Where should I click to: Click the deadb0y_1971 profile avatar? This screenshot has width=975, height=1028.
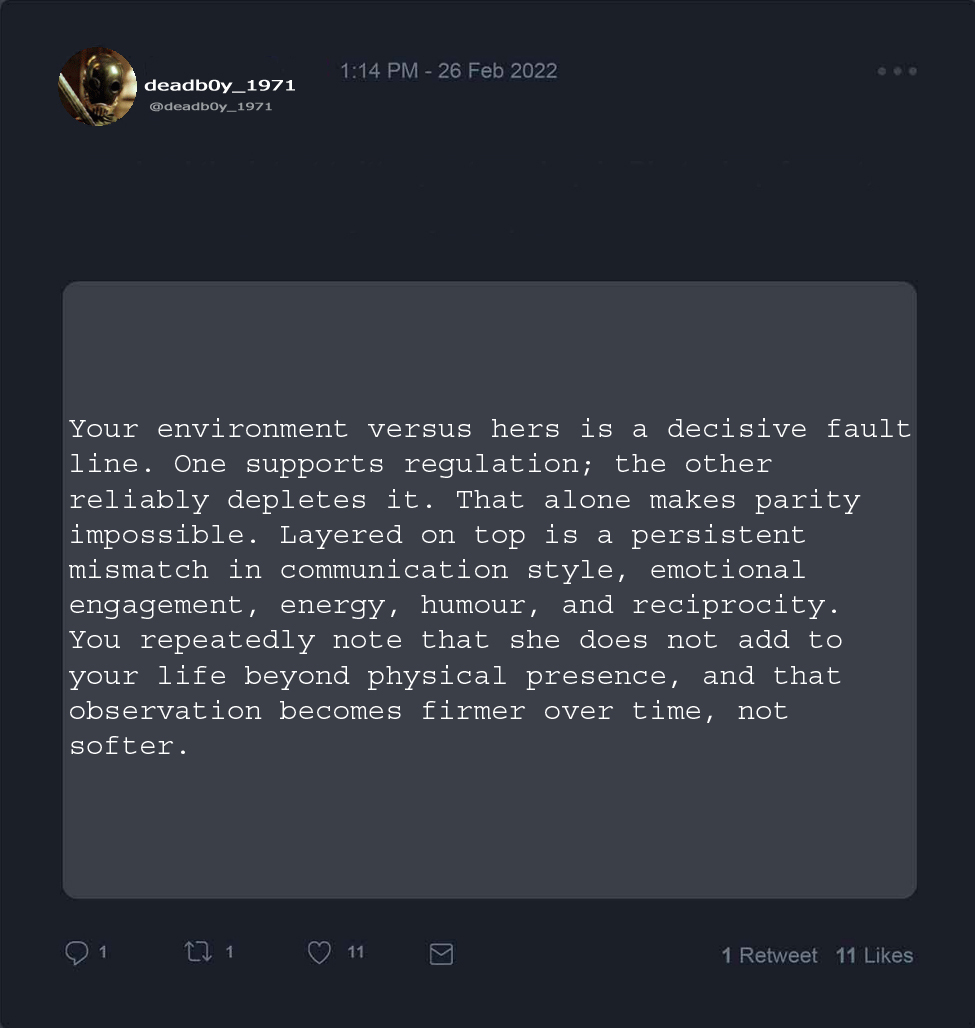pos(97,87)
